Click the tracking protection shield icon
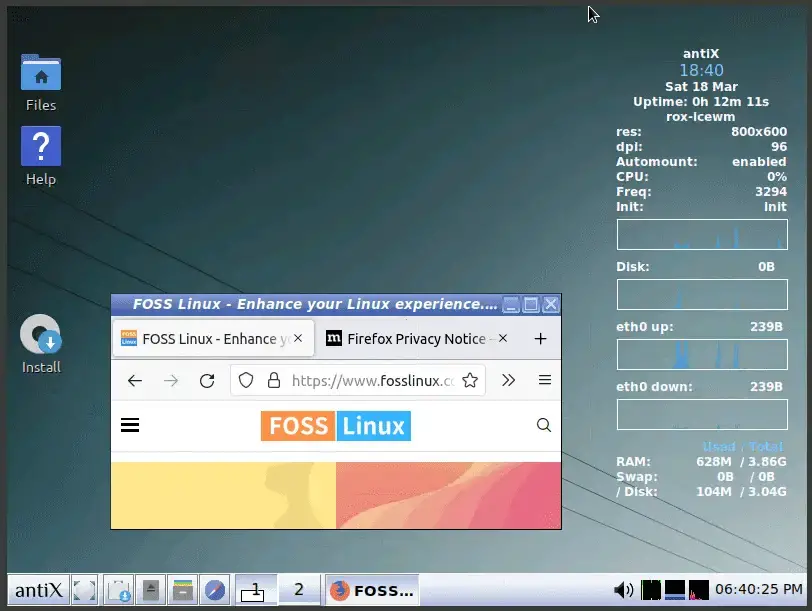This screenshot has width=812, height=611. [246, 381]
